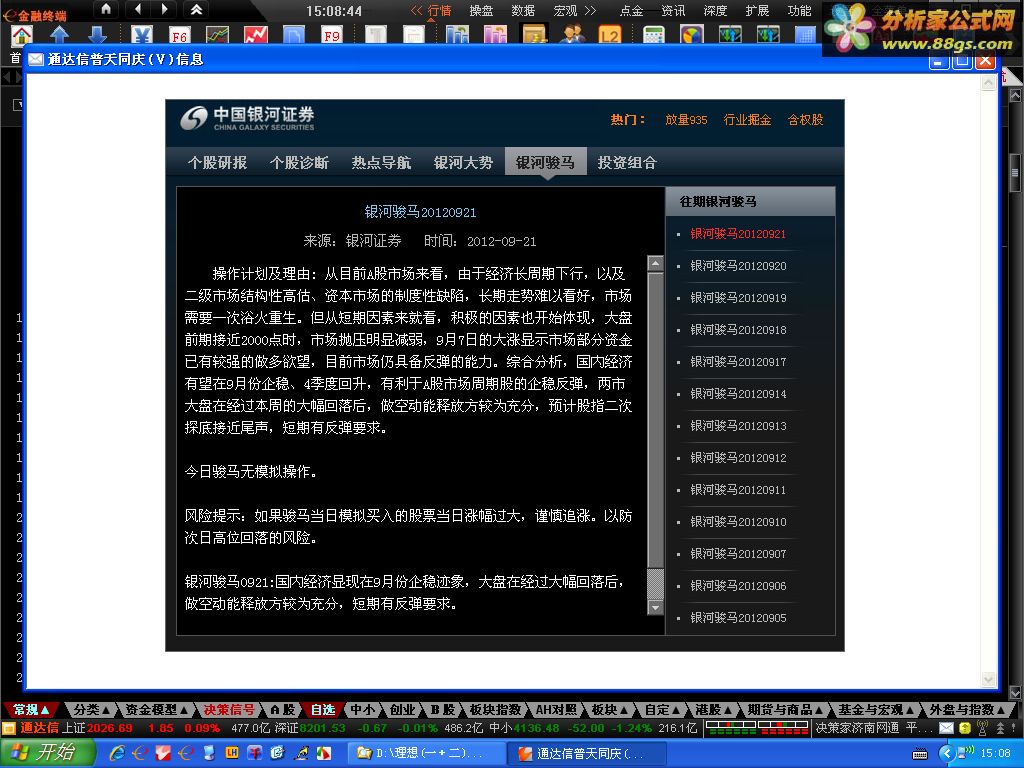Open the 功能 top menu
The width and height of the screenshot is (1024, 768).
(799, 10)
